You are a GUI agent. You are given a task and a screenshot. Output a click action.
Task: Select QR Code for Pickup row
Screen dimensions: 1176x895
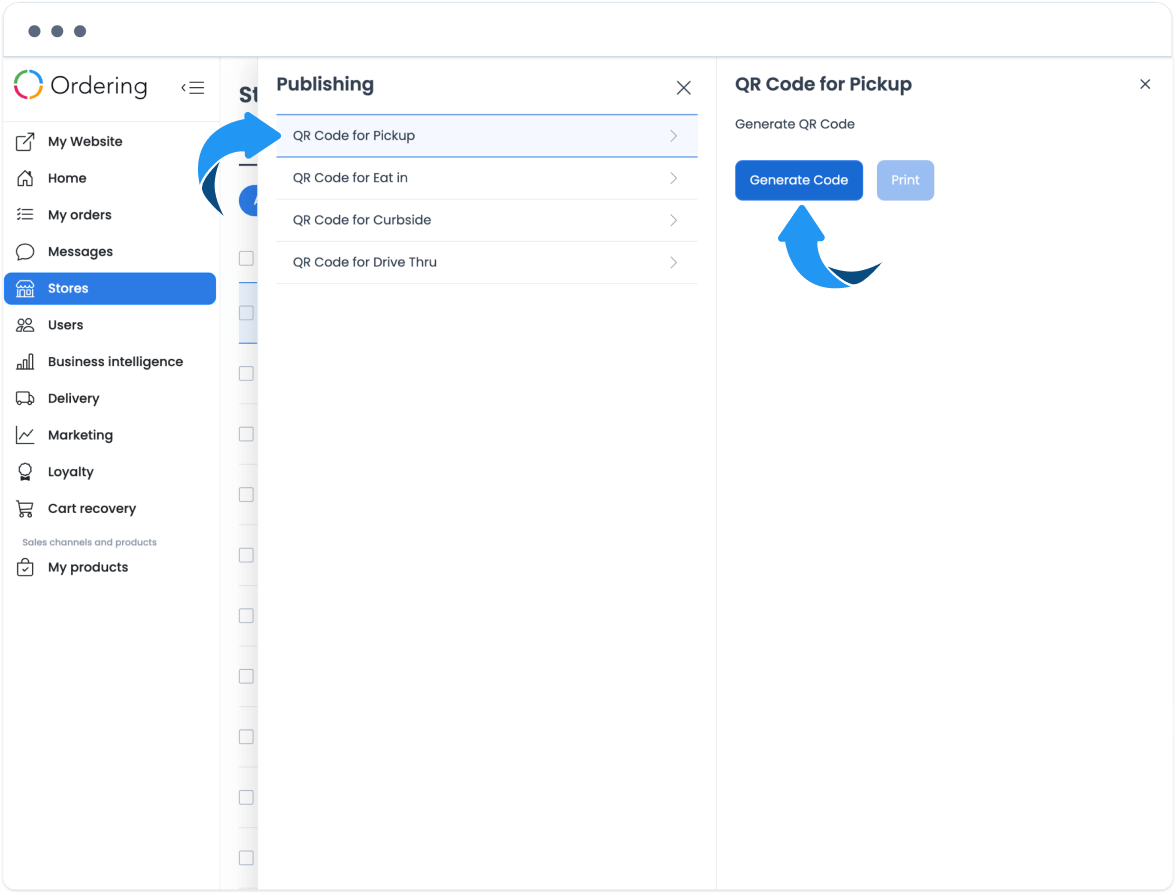pos(487,136)
